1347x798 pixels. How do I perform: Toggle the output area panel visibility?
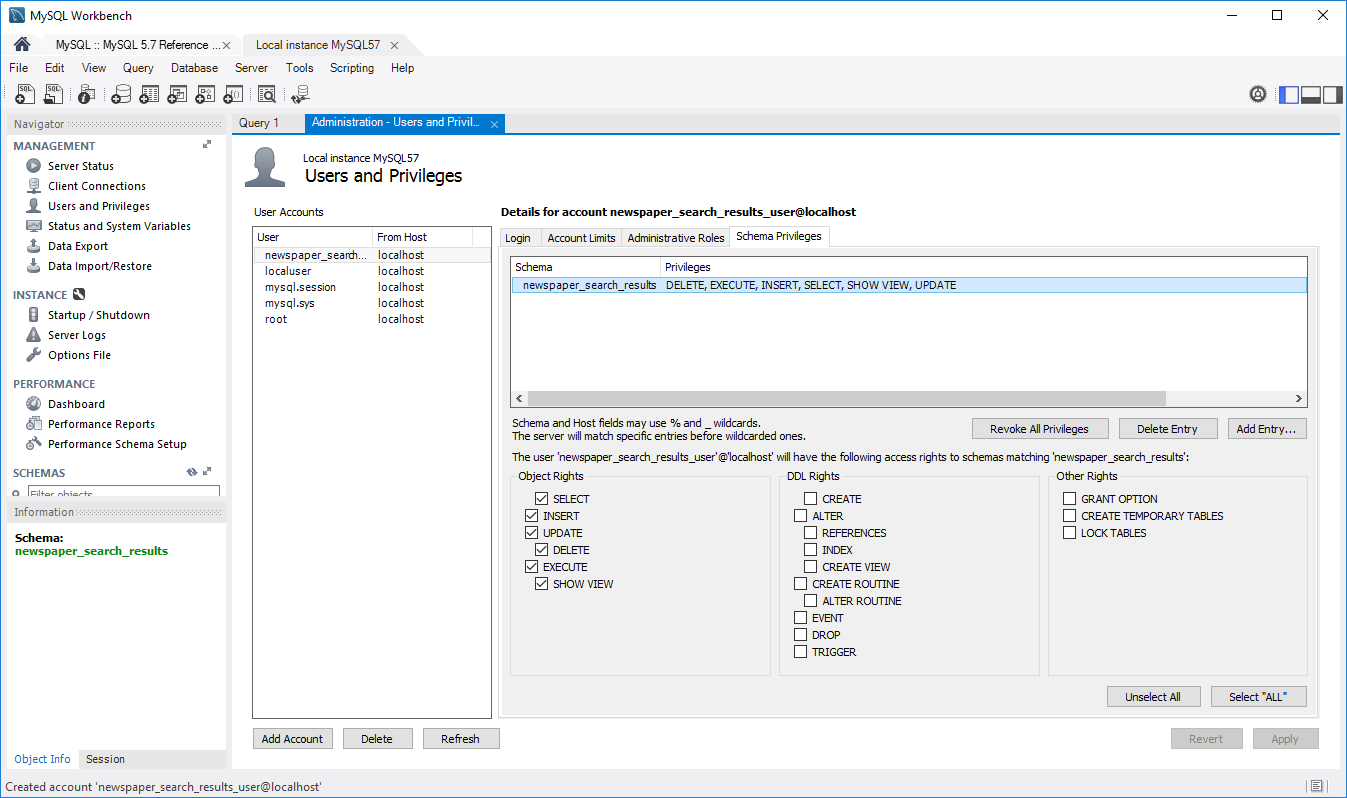click(1311, 93)
